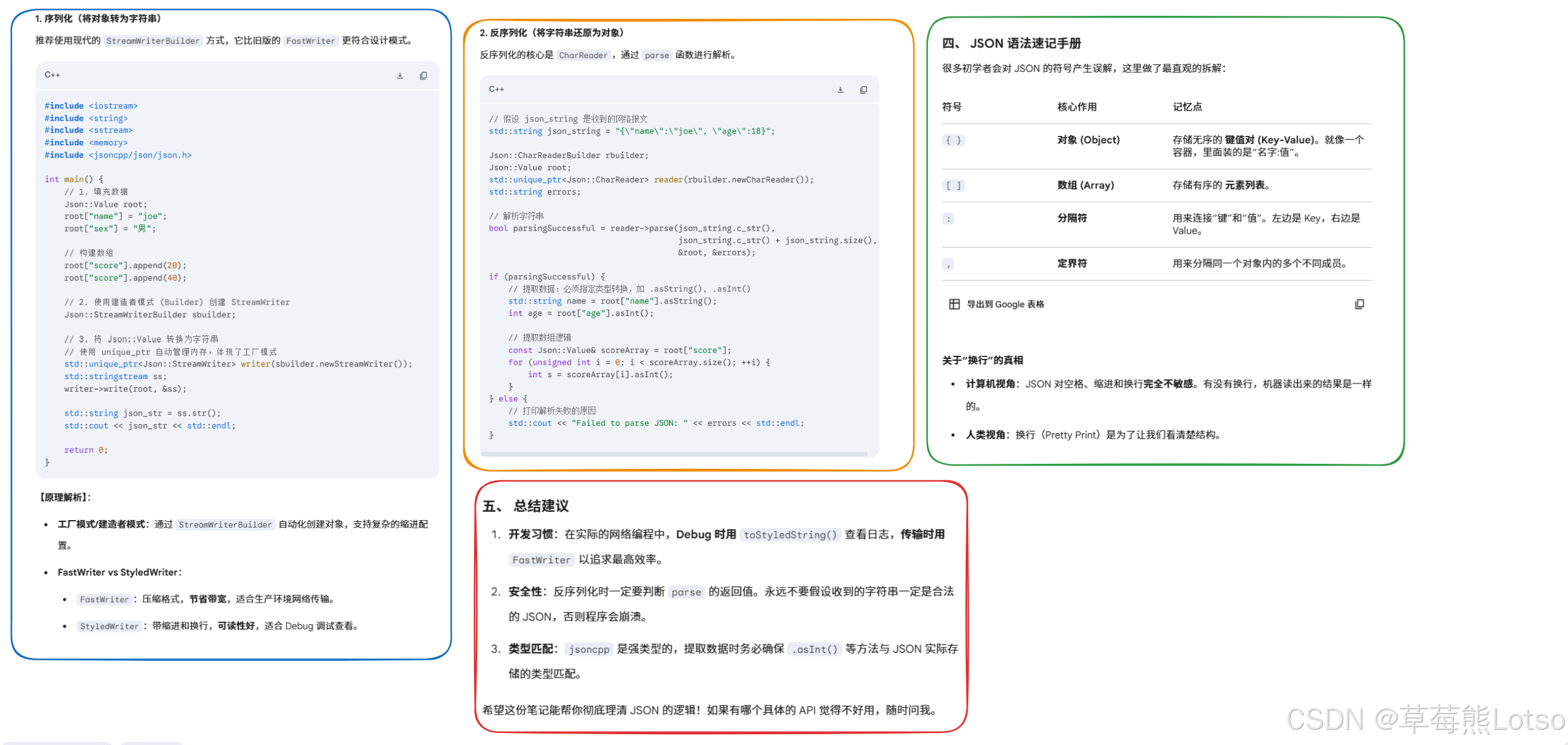The image size is (1568, 745).
Task: Click the table grid icon beside 导出到 Google 表格
Action: 954,304
